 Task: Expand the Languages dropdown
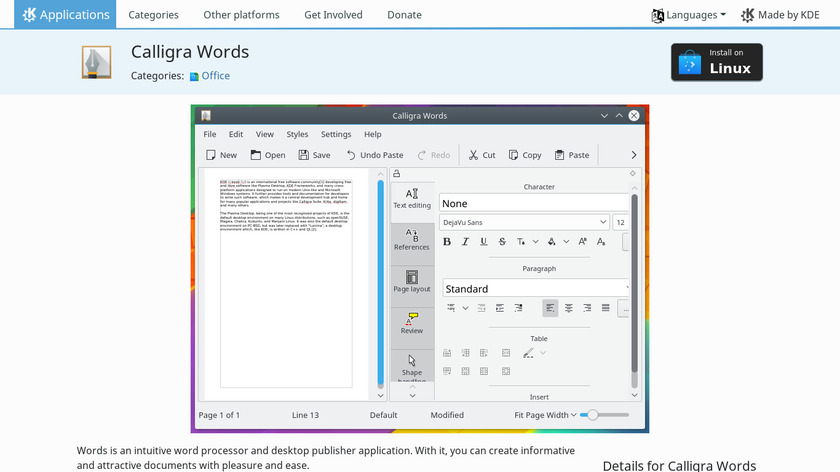(x=689, y=15)
